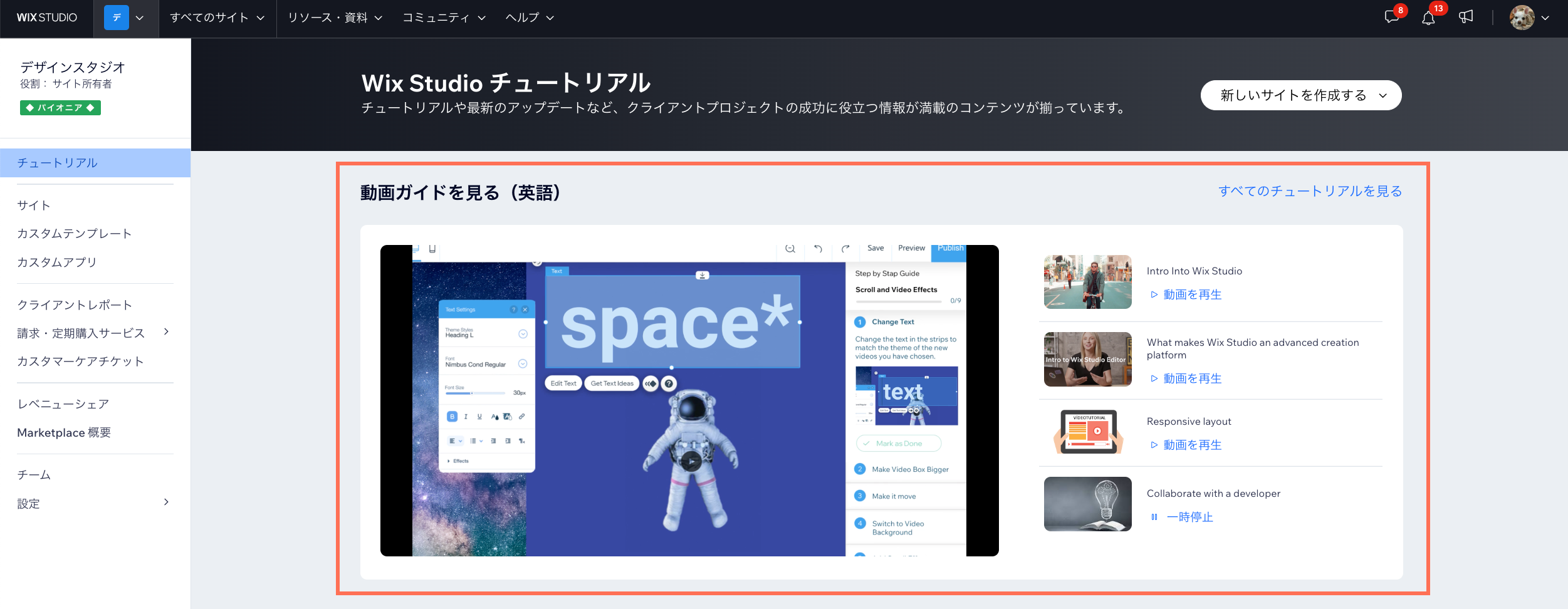Go to サイト in sidebar
Viewport: 1568px width, 609px height.
(34, 206)
